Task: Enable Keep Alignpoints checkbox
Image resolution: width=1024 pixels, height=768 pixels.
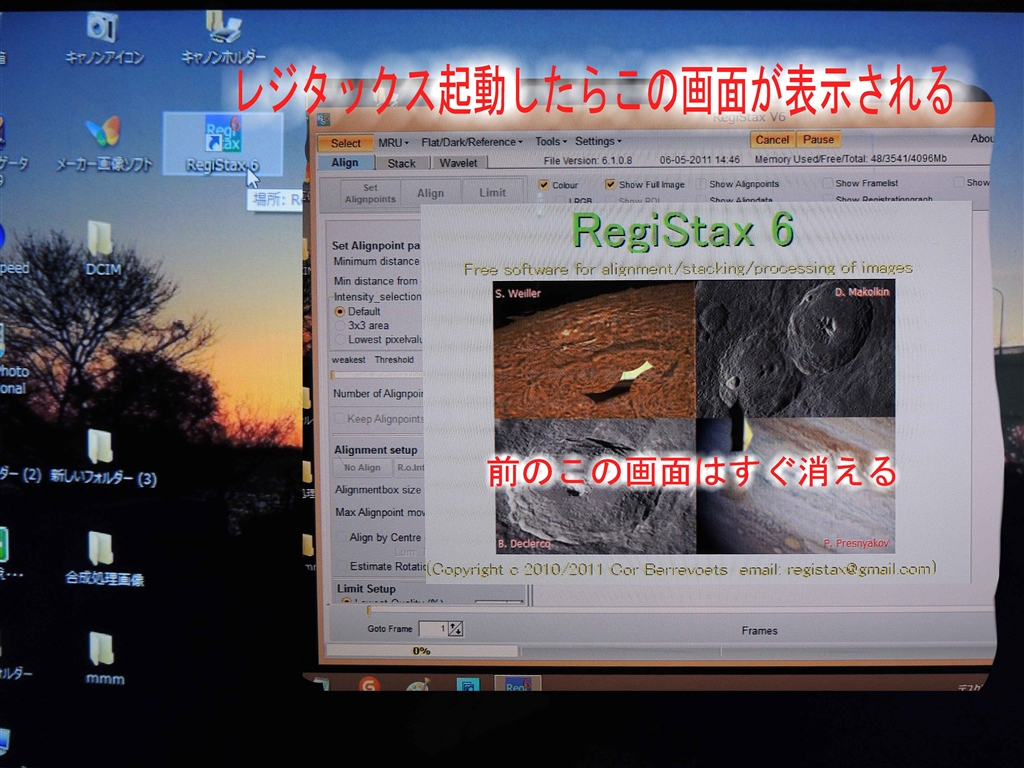Action: coord(339,419)
